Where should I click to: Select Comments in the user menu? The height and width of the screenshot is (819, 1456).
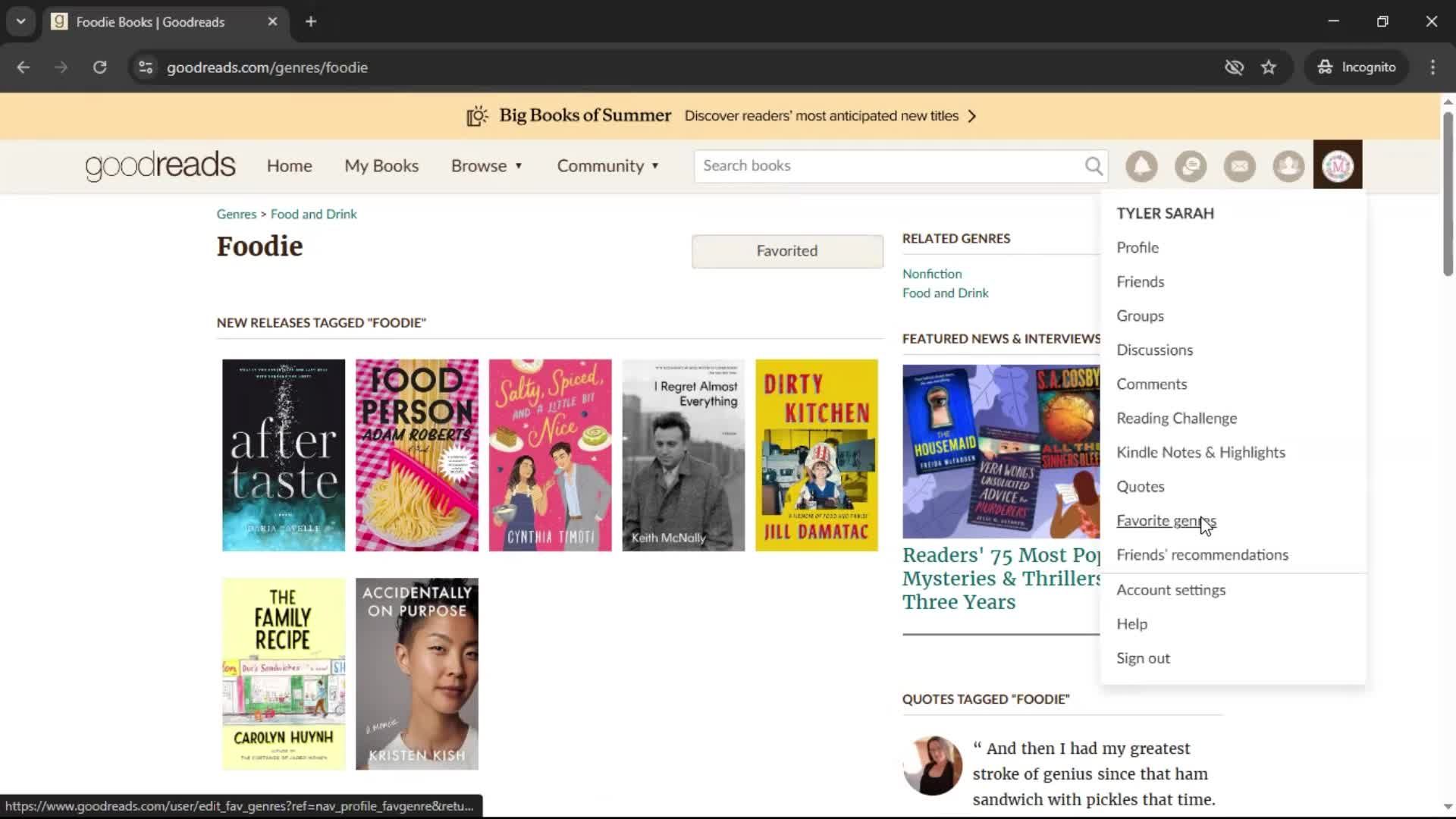pos(1151,384)
